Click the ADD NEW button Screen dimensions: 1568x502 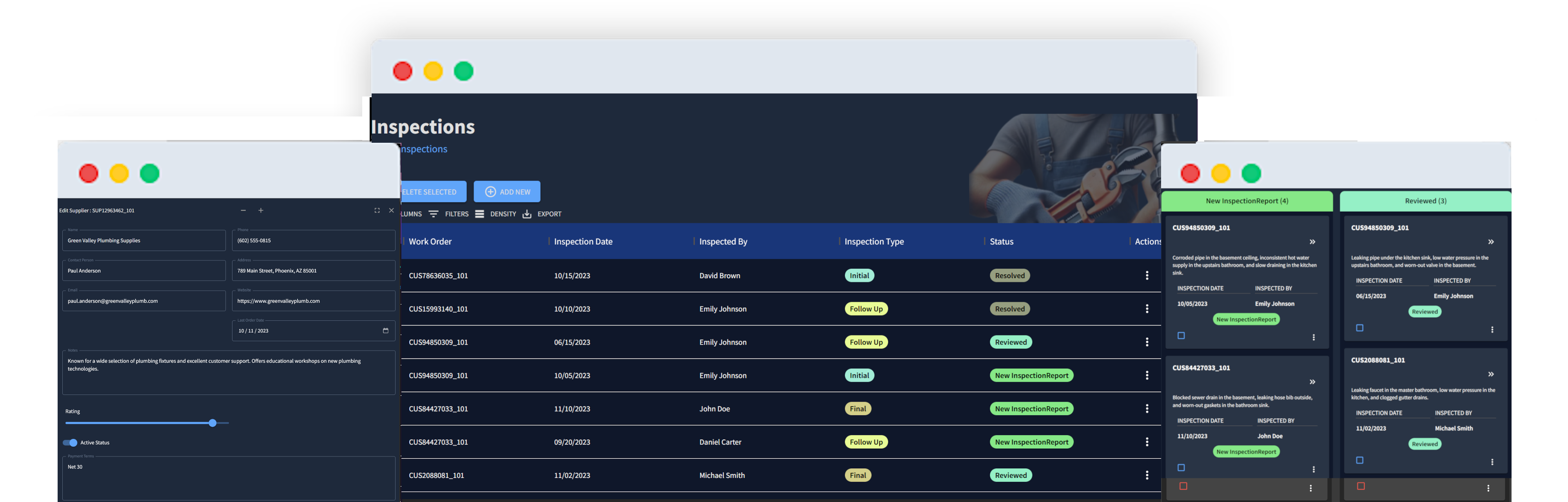coord(507,192)
